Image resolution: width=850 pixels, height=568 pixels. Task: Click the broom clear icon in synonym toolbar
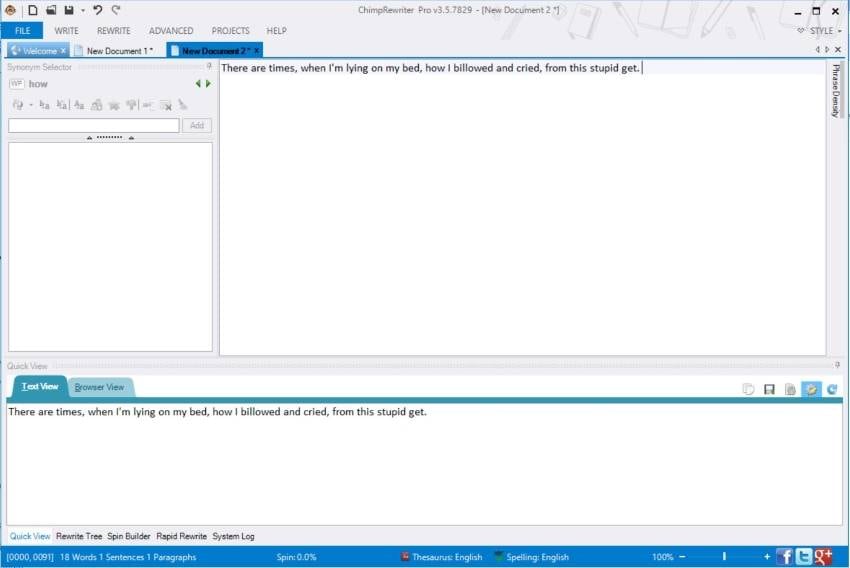[183, 105]
